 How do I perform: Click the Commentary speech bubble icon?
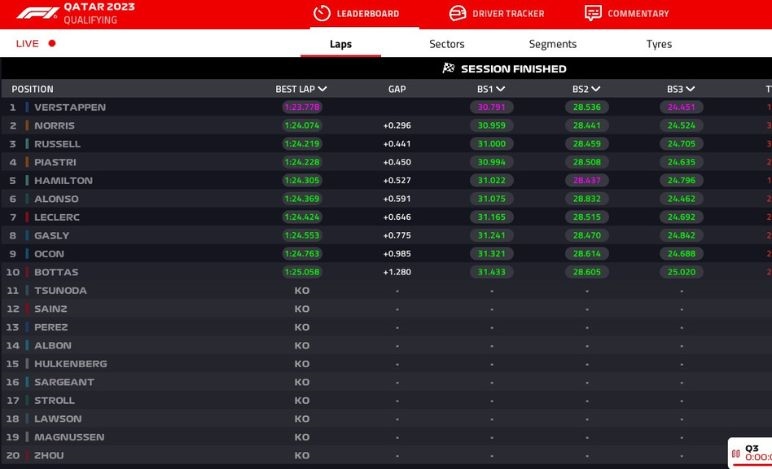point(593,13)
